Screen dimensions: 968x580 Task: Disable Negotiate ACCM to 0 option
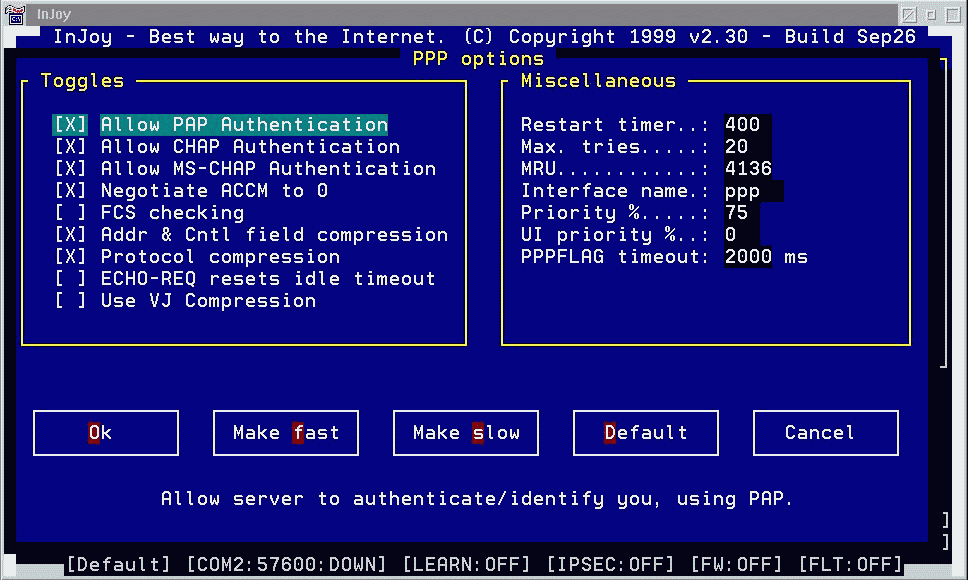click(70, 191)
